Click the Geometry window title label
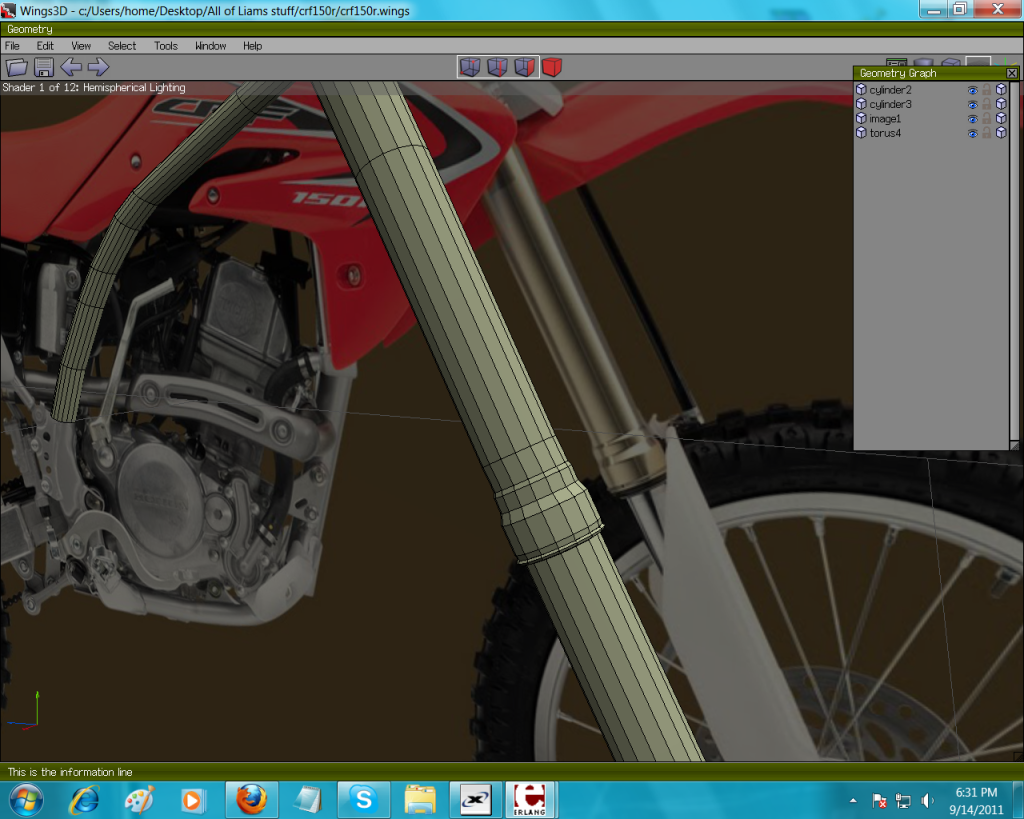This screenshot has width=1024, height=819. [x=30, y=29]
